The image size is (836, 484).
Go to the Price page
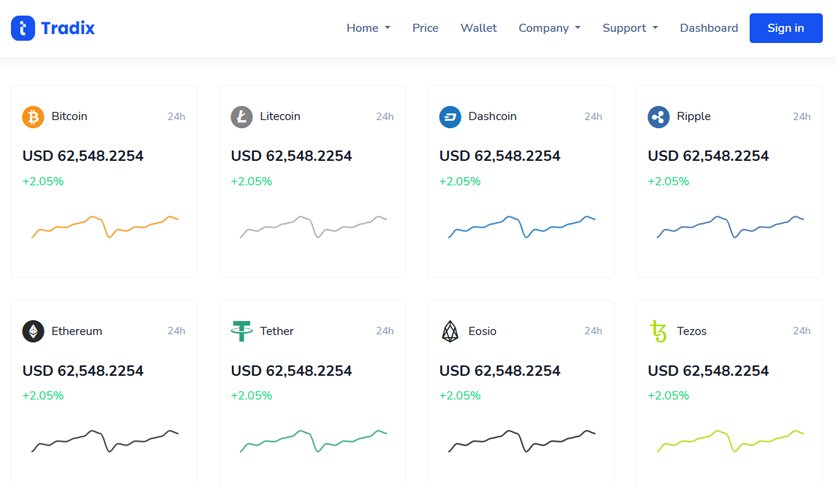425,28
